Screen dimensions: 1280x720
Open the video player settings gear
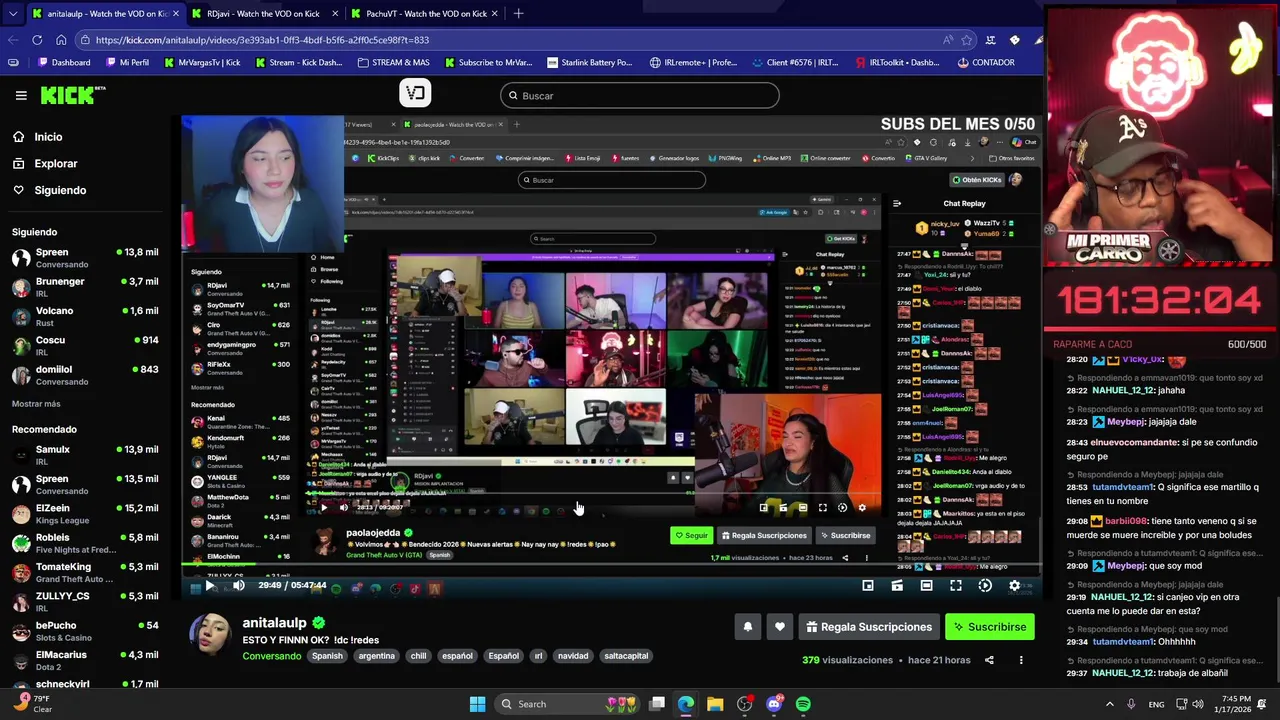[x=1014, y=586]
